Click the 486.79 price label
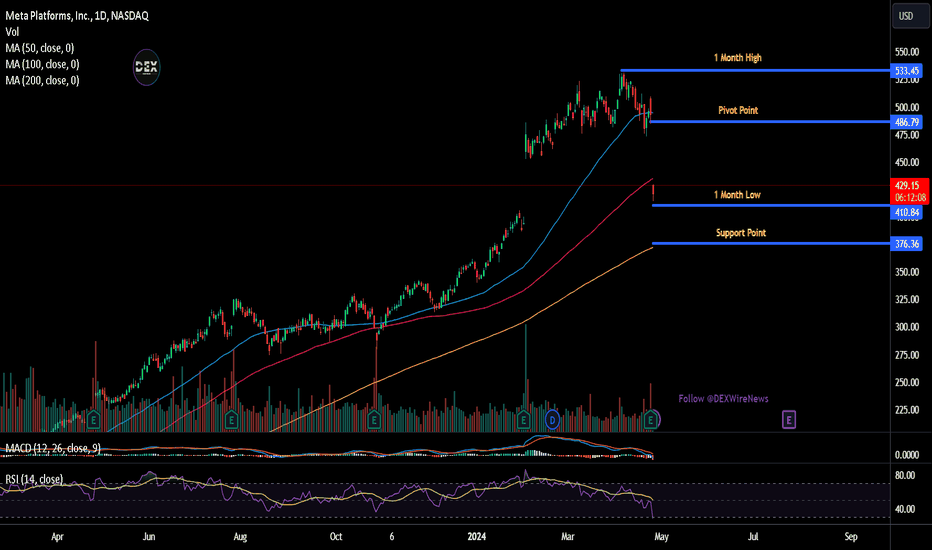Viewport: 932px width, 550px height. point(906,122)
